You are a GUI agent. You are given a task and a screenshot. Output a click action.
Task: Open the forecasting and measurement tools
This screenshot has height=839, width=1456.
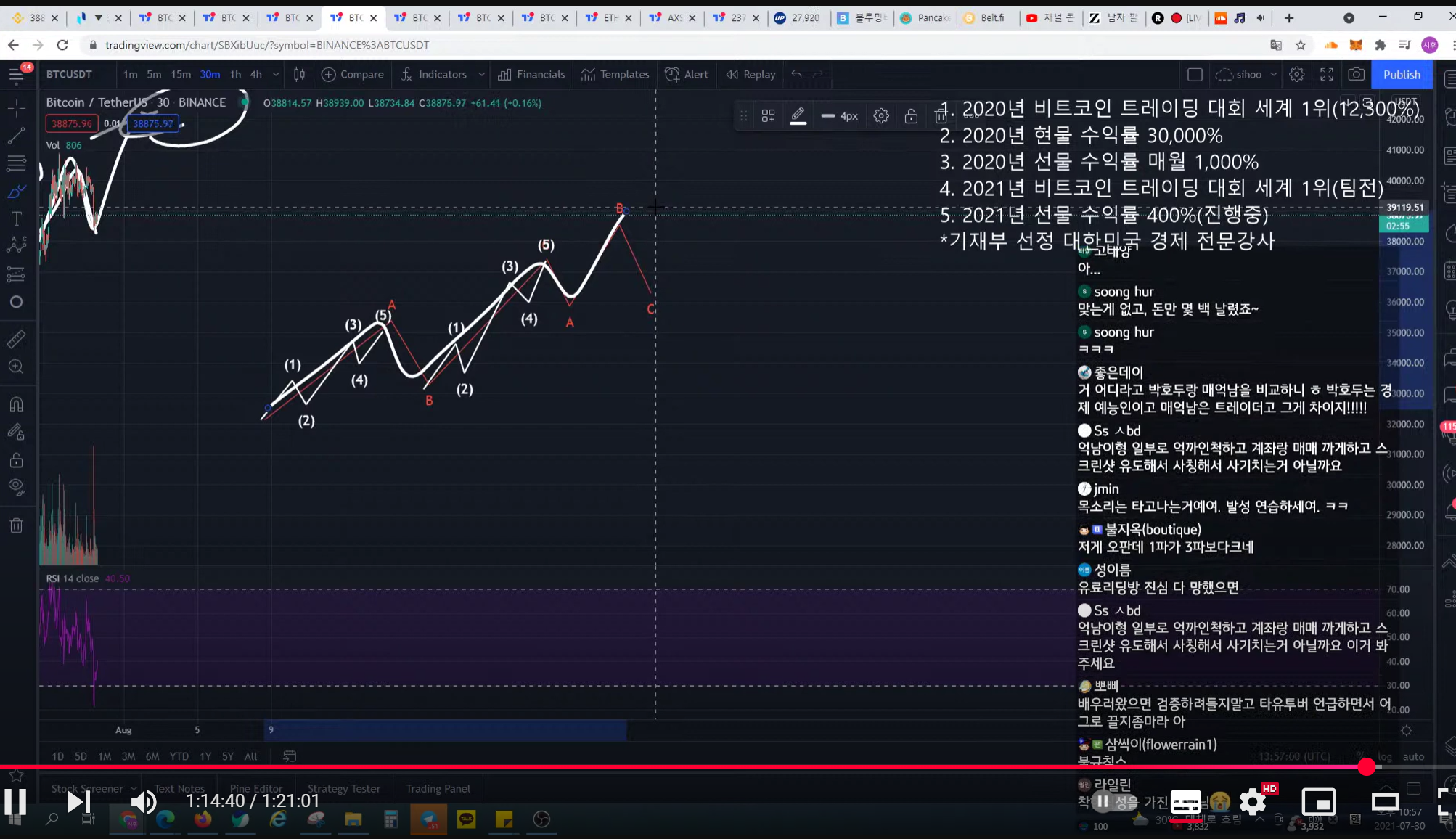point(16,274)
